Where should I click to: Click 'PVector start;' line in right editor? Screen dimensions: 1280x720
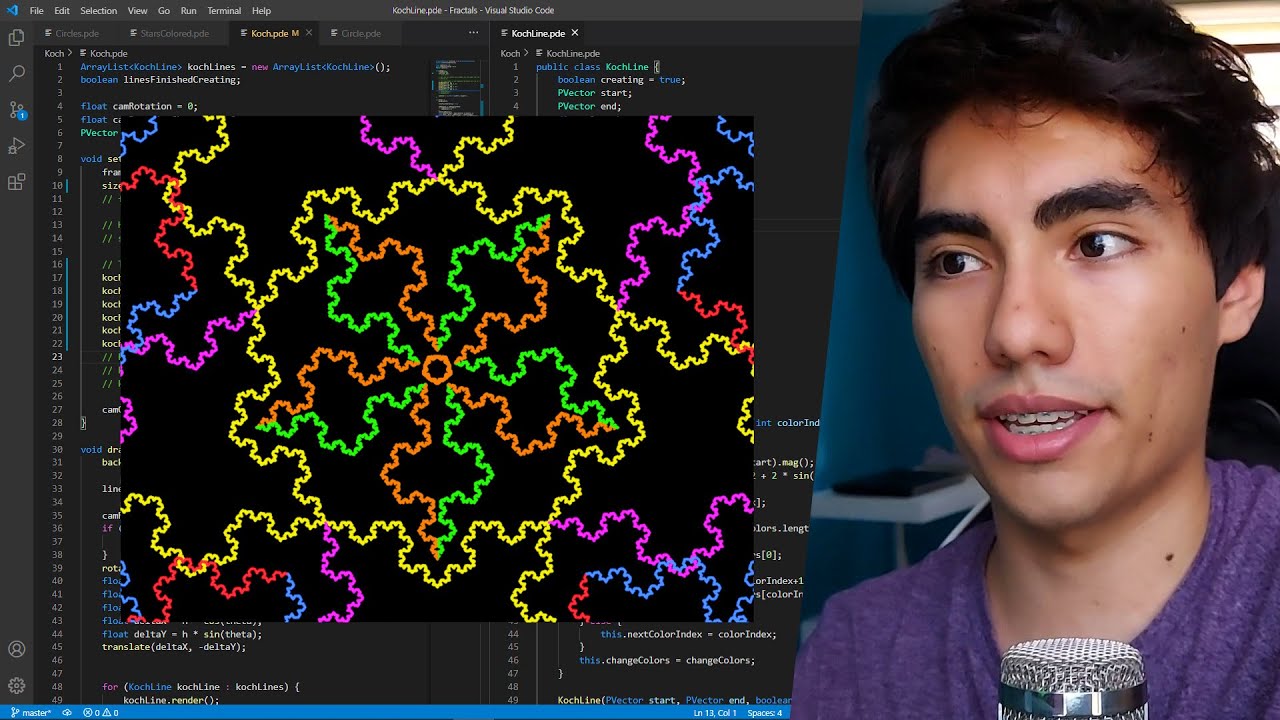click(594, 93)
